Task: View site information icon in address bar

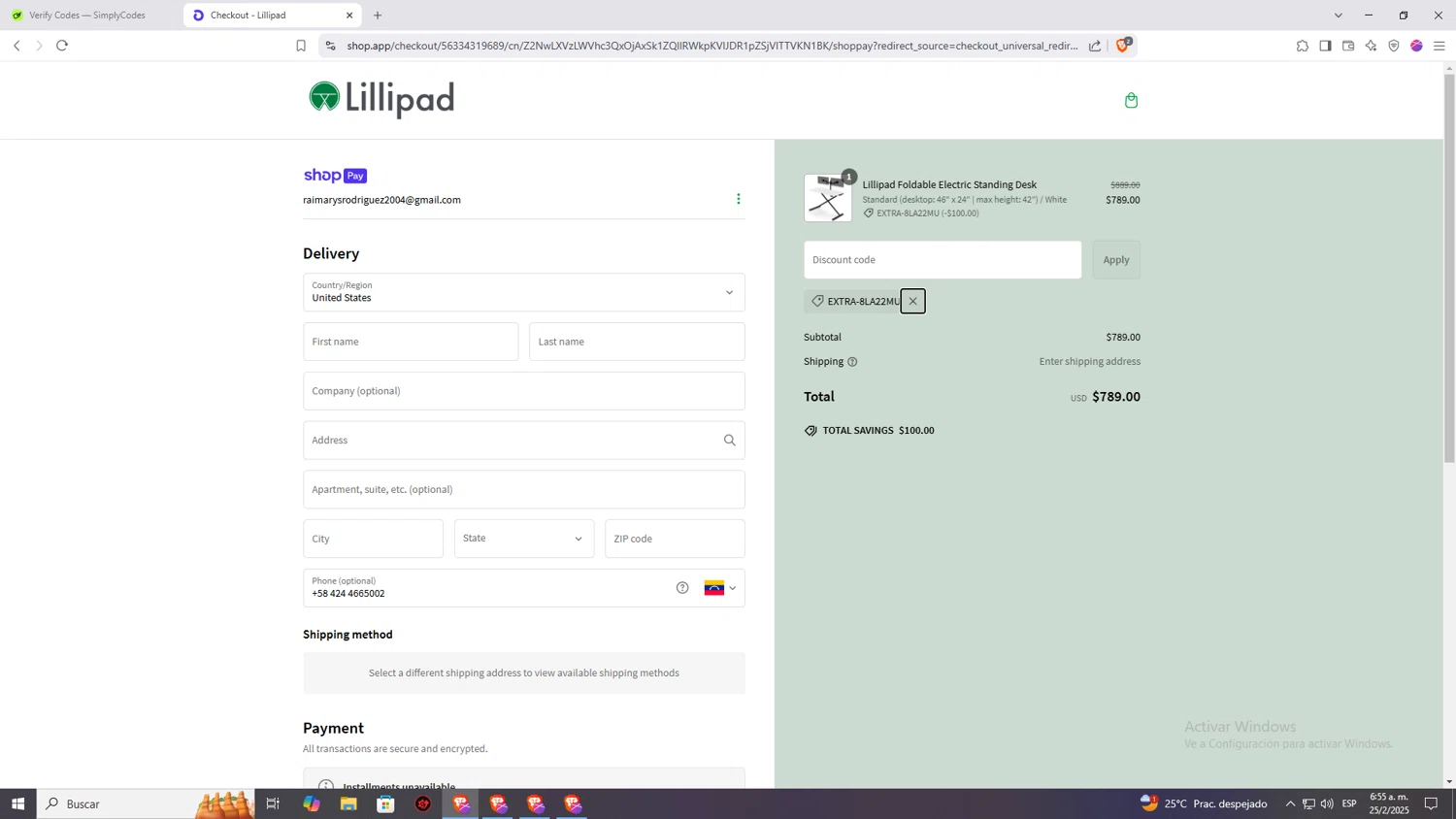Action: pyautogui.click(x=330, y=46)
